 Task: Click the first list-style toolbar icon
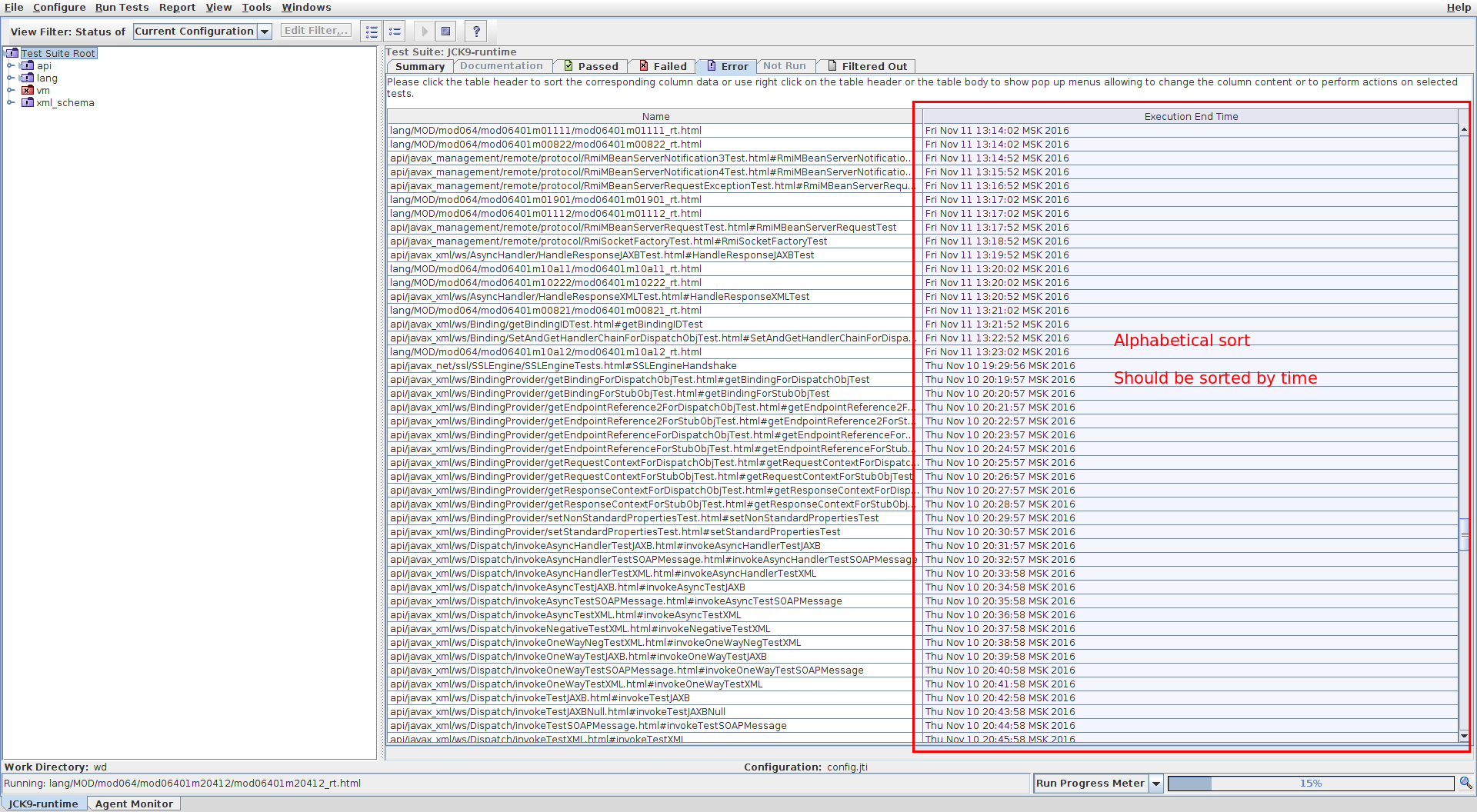coord(372,32)
